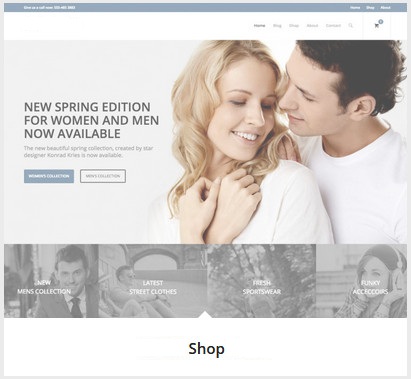Click Shop link in top blue bar
This screenshot has height=379, width=411.
point(370,7)
